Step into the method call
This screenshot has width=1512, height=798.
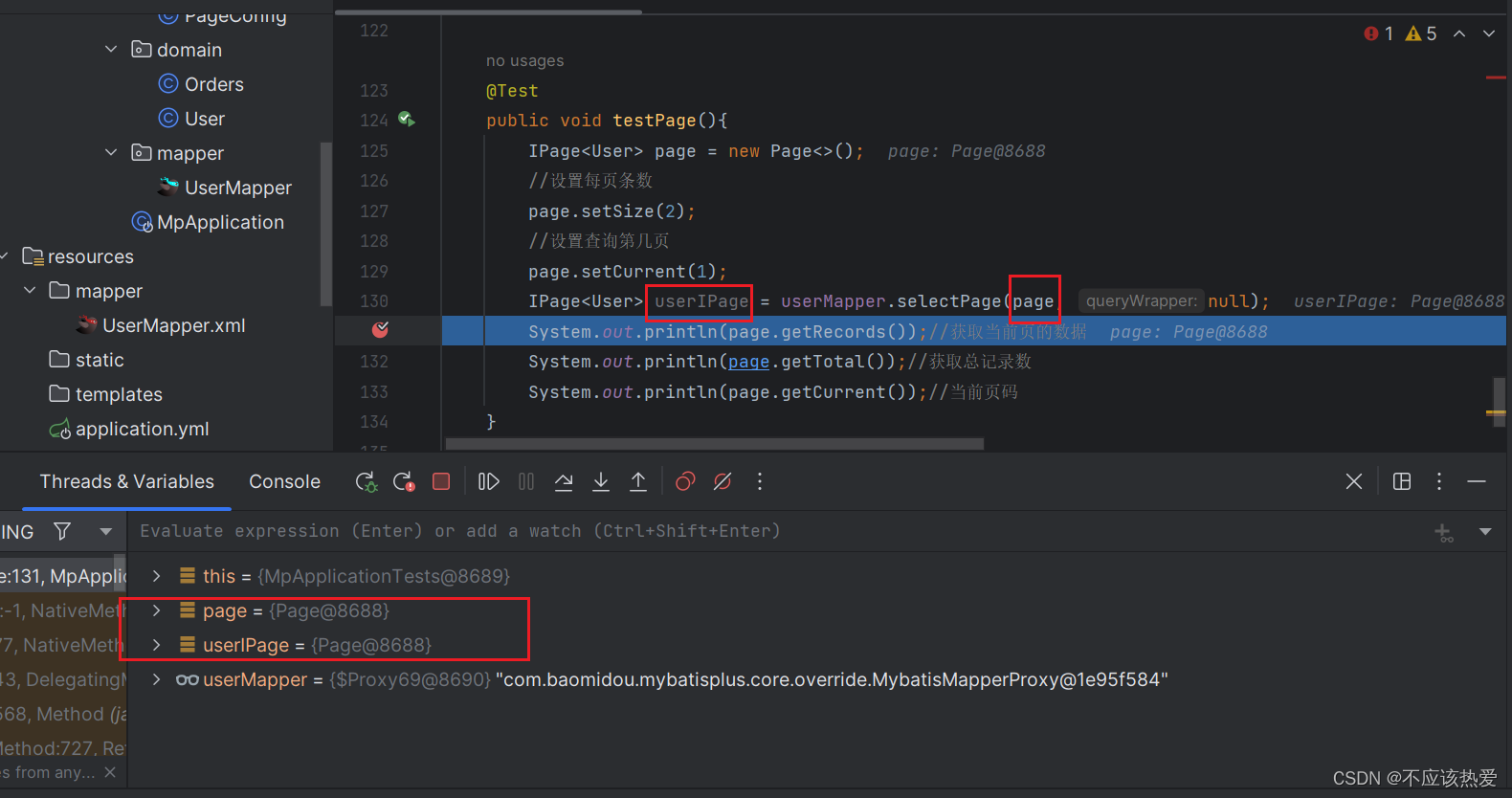coord(601,481)
